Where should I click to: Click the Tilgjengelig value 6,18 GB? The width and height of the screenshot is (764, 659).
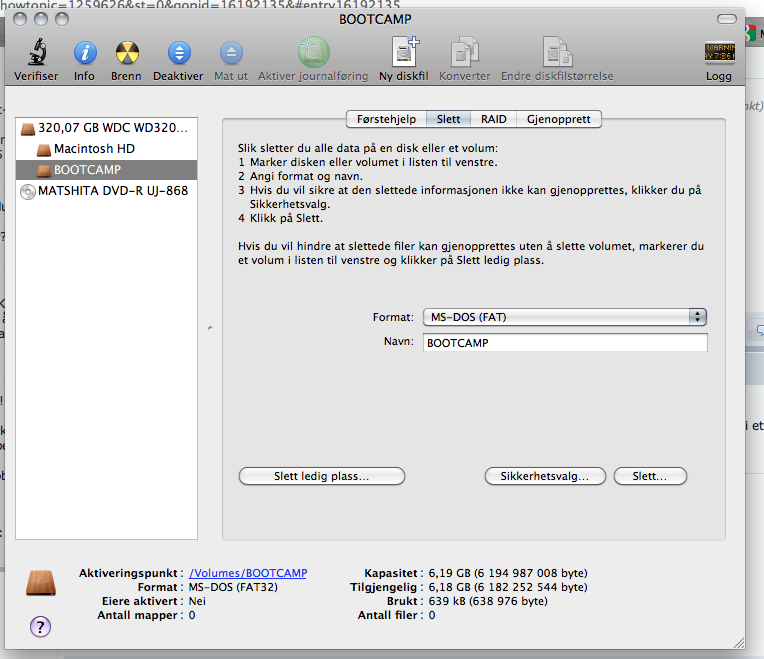pos(508,587)
